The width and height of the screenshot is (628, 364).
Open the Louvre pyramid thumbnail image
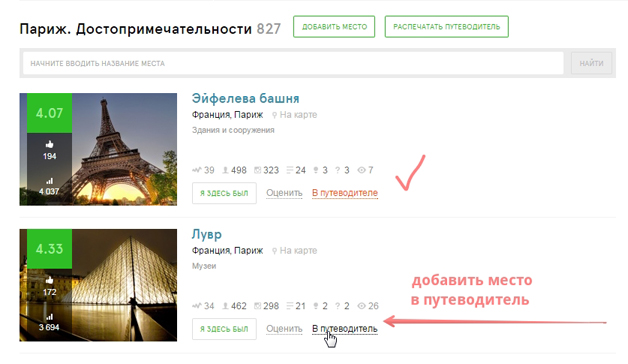98,285
